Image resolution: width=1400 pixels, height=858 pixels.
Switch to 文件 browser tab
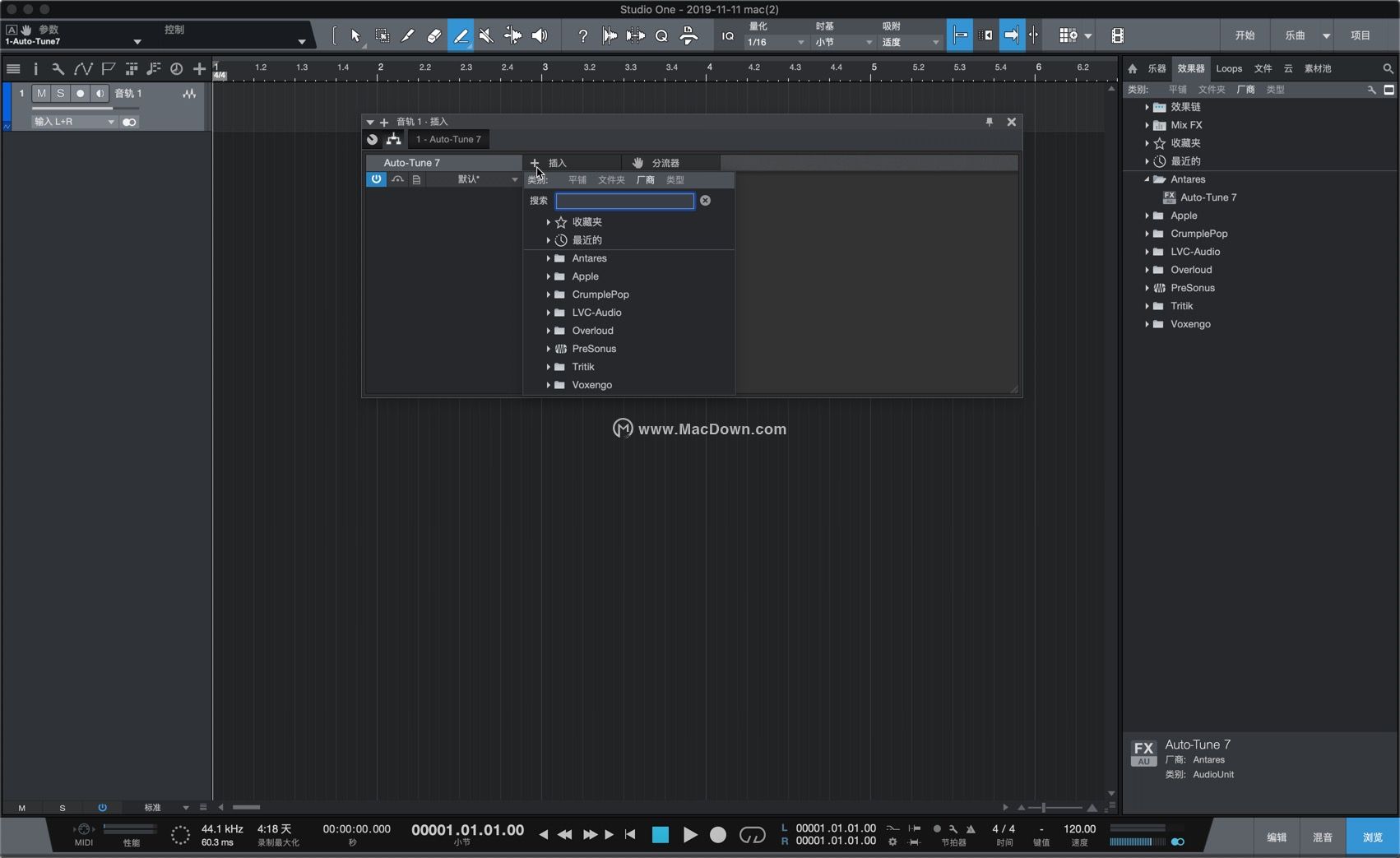pos(1263,68)
